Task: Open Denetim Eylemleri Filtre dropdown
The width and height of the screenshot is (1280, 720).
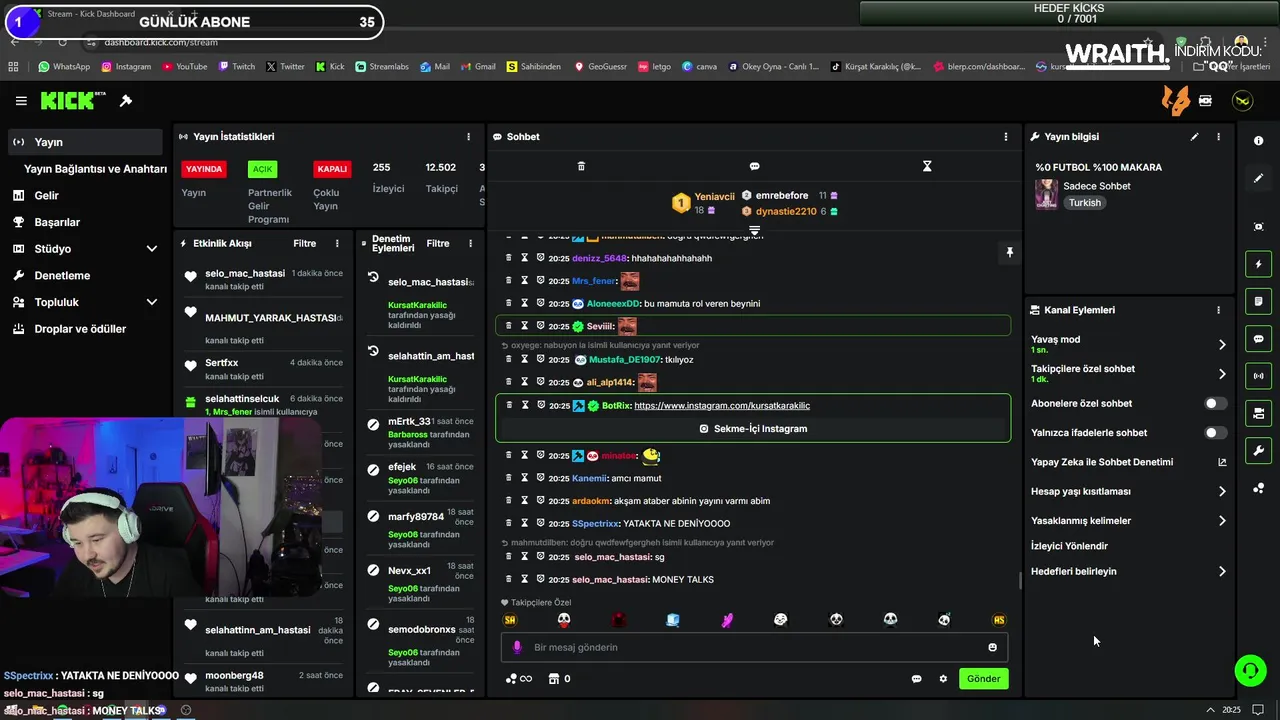Action: click(438, 243)
